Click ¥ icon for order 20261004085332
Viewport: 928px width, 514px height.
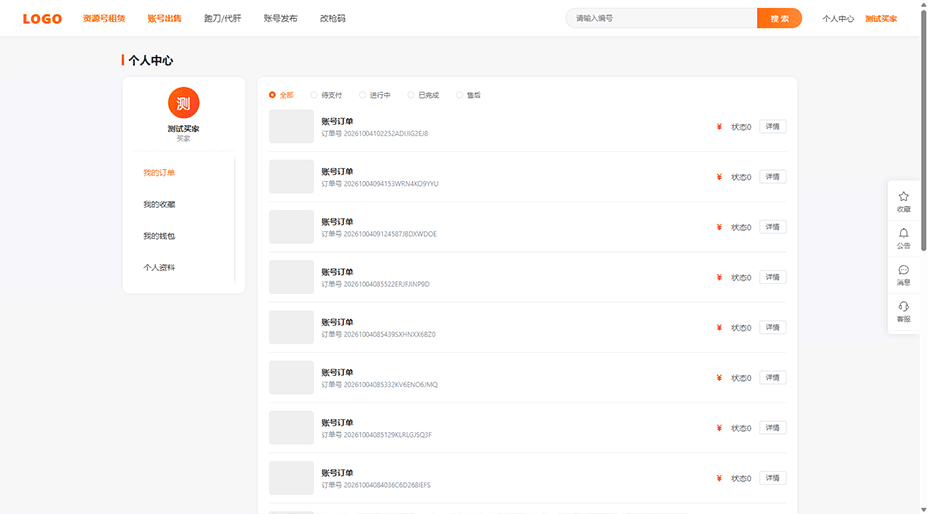[x=719, y=378]
